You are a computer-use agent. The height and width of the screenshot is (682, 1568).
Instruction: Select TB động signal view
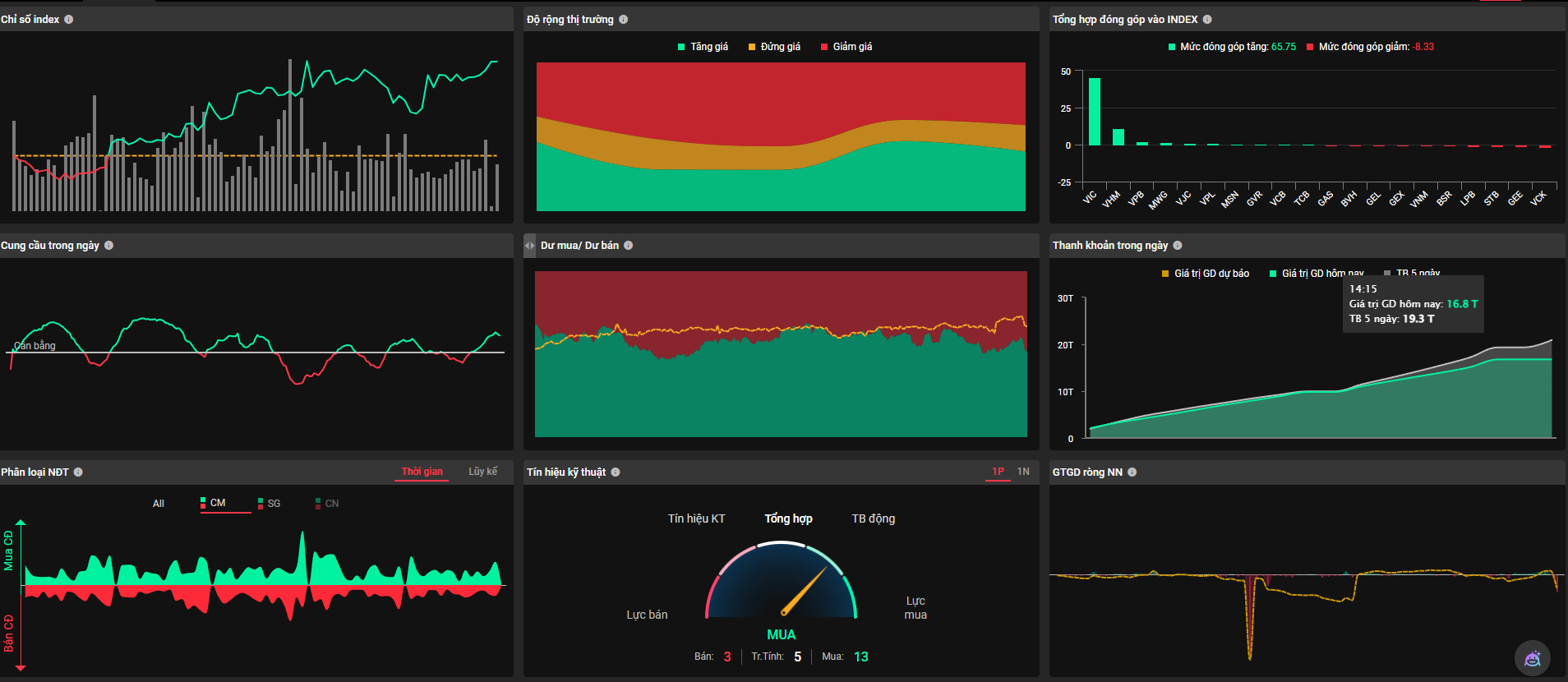pos(873,518)
